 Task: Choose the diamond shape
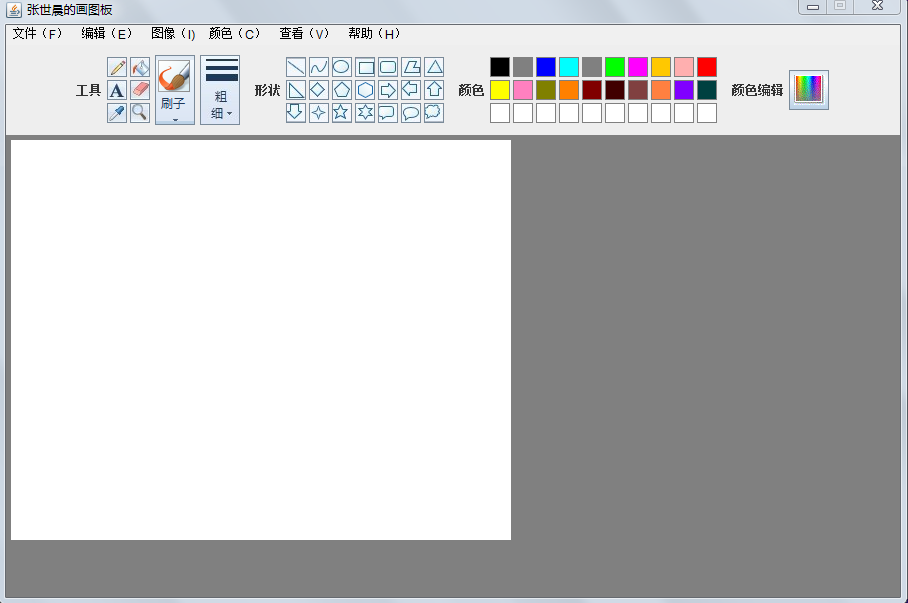click(319, 90)
